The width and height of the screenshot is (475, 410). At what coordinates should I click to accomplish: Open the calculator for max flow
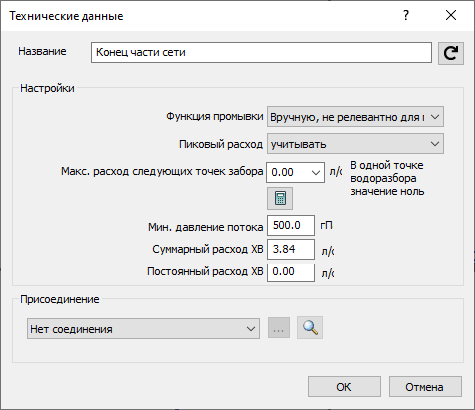pyautogui.click(x=280, y=198)
